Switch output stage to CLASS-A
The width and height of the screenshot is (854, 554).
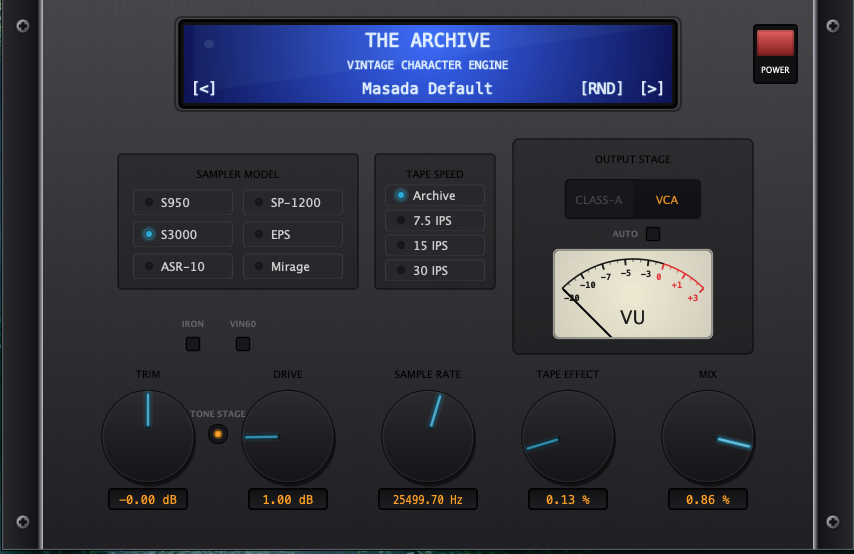pyautogui.click(x=598, y=200)
